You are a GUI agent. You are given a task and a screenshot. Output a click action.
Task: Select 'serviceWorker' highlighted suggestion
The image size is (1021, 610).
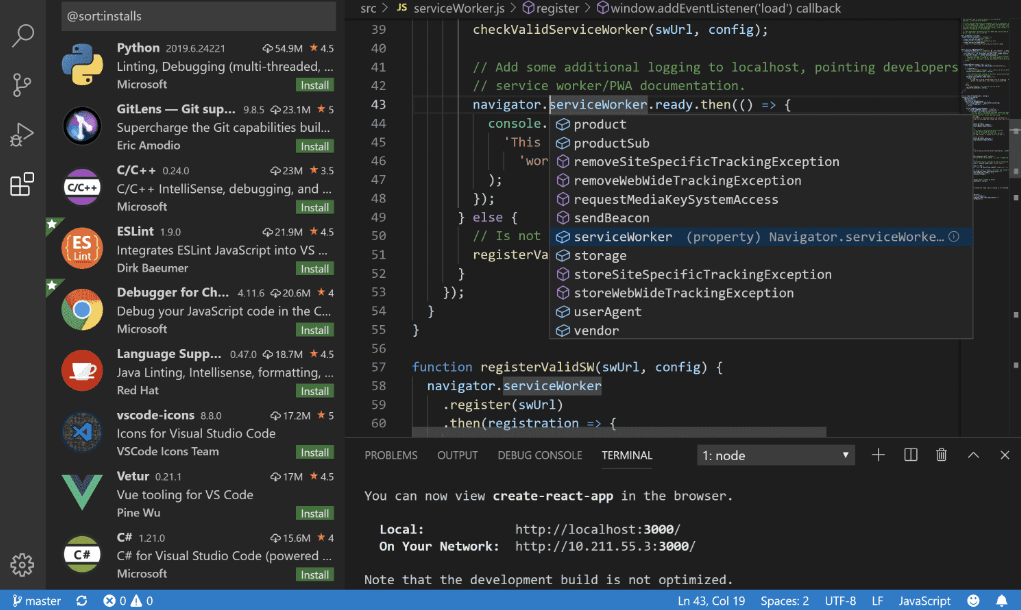point(761,237)
